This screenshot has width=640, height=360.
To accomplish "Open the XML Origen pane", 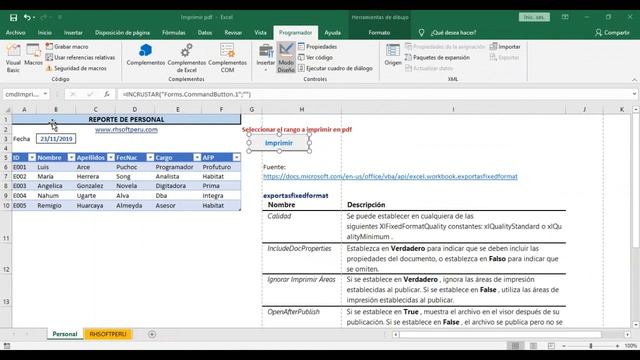I will (393, 55).
